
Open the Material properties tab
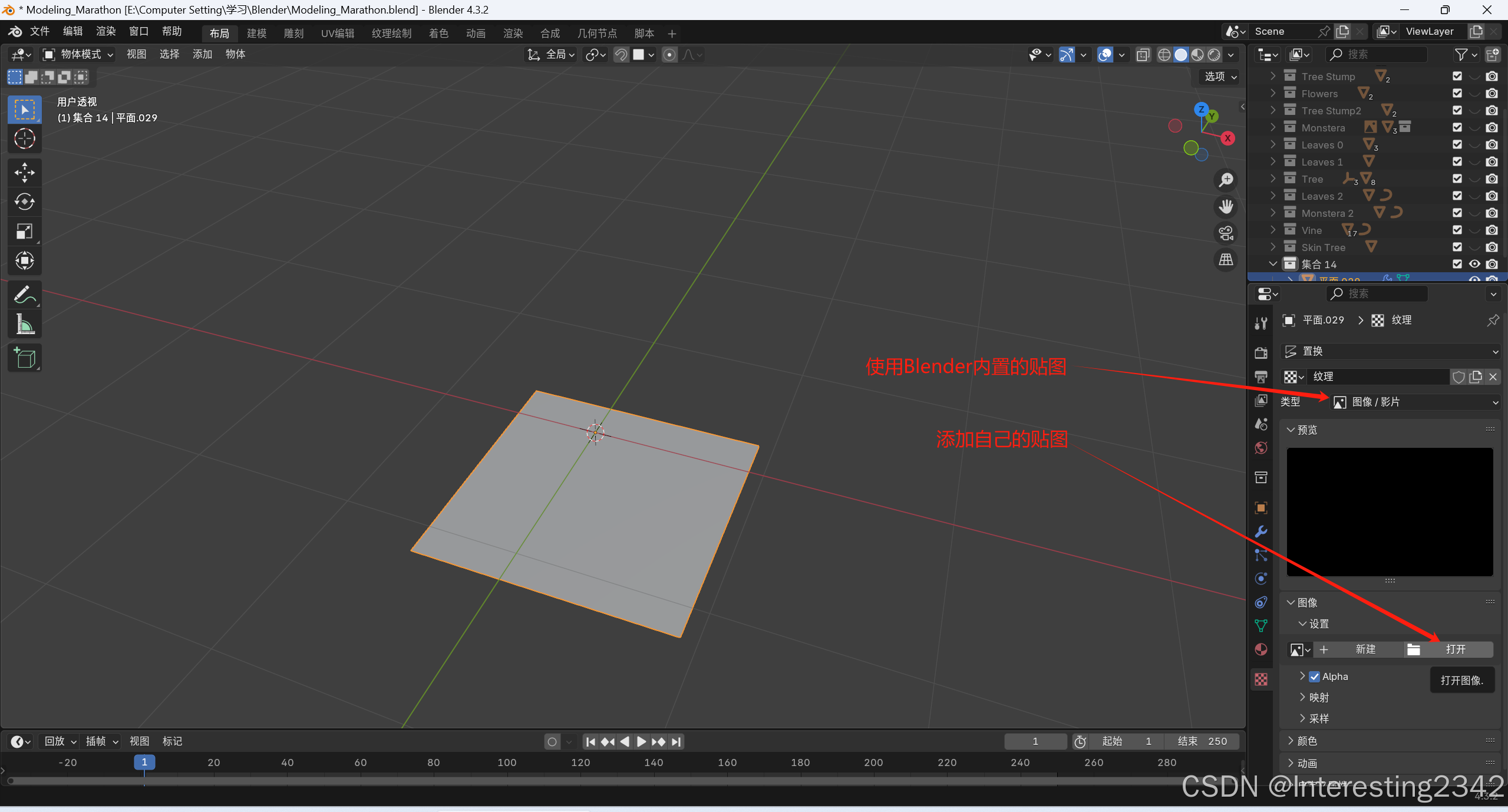1261,649
